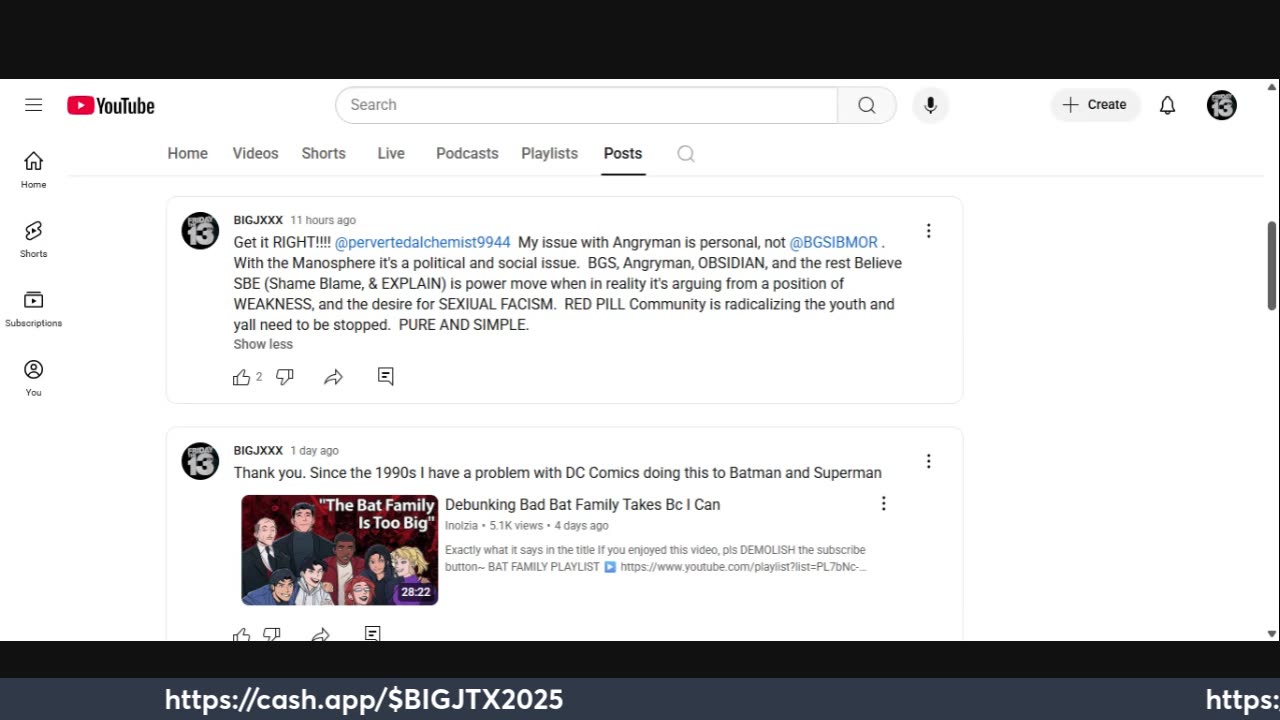Click the playlist URL in video description
The height and width of the screenshot is (720, 1280).
tap(743, 567)
